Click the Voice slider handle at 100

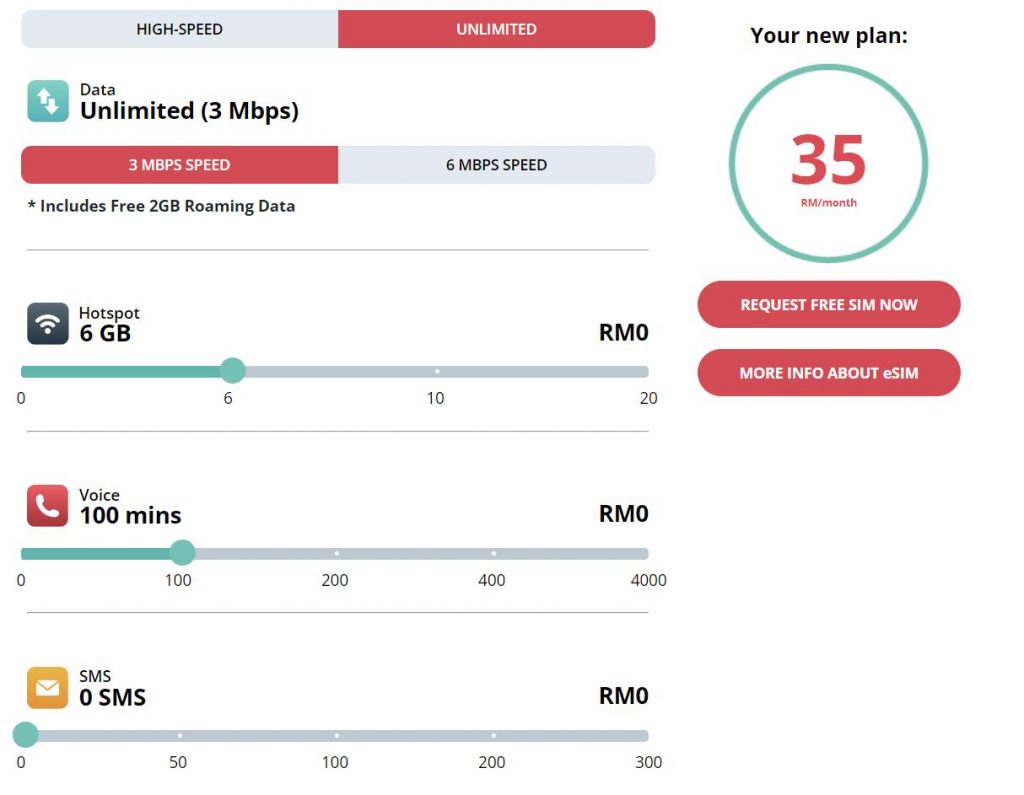(x=182, y=553)
